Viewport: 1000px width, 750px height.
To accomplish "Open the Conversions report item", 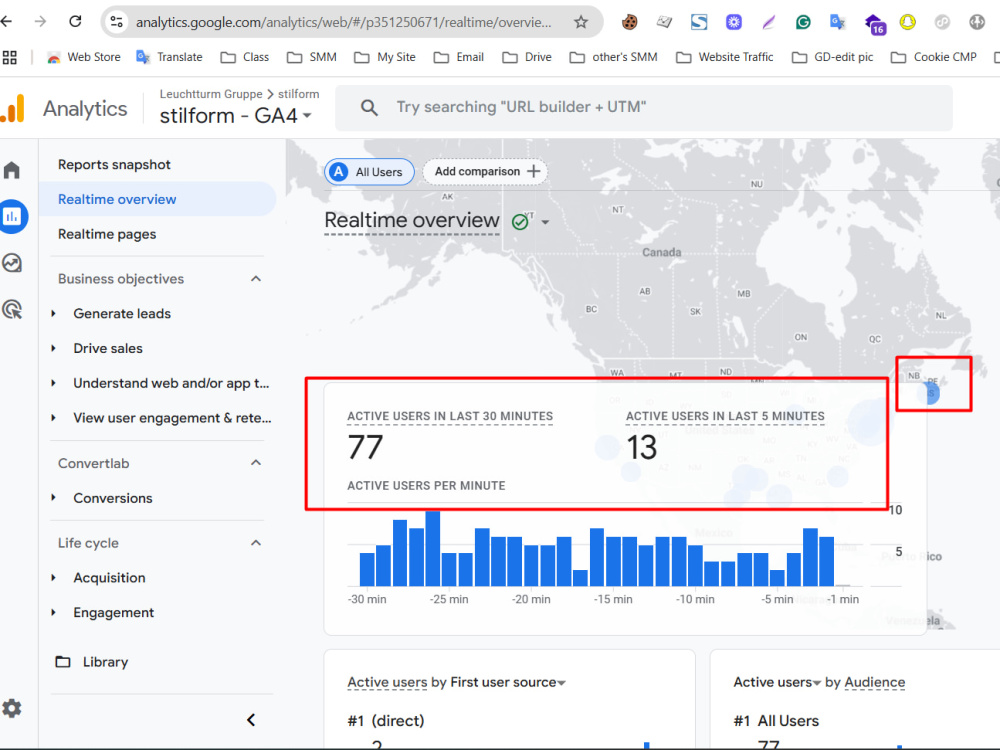I will tap(113, 498).
